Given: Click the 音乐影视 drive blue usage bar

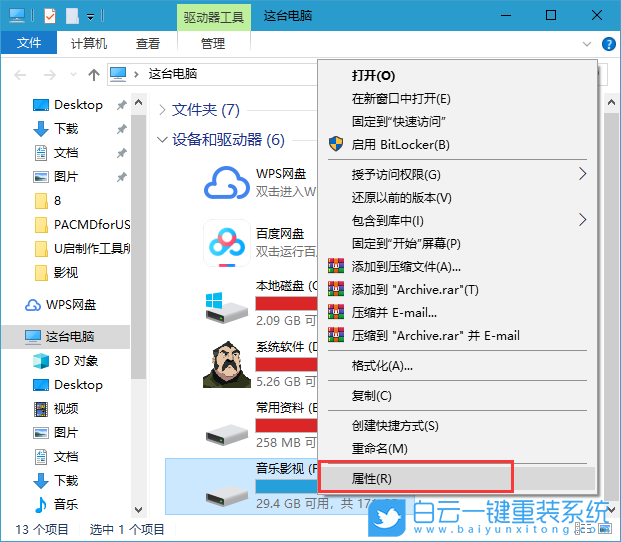Looking at the screenshot, I should [x=286, y=486].
